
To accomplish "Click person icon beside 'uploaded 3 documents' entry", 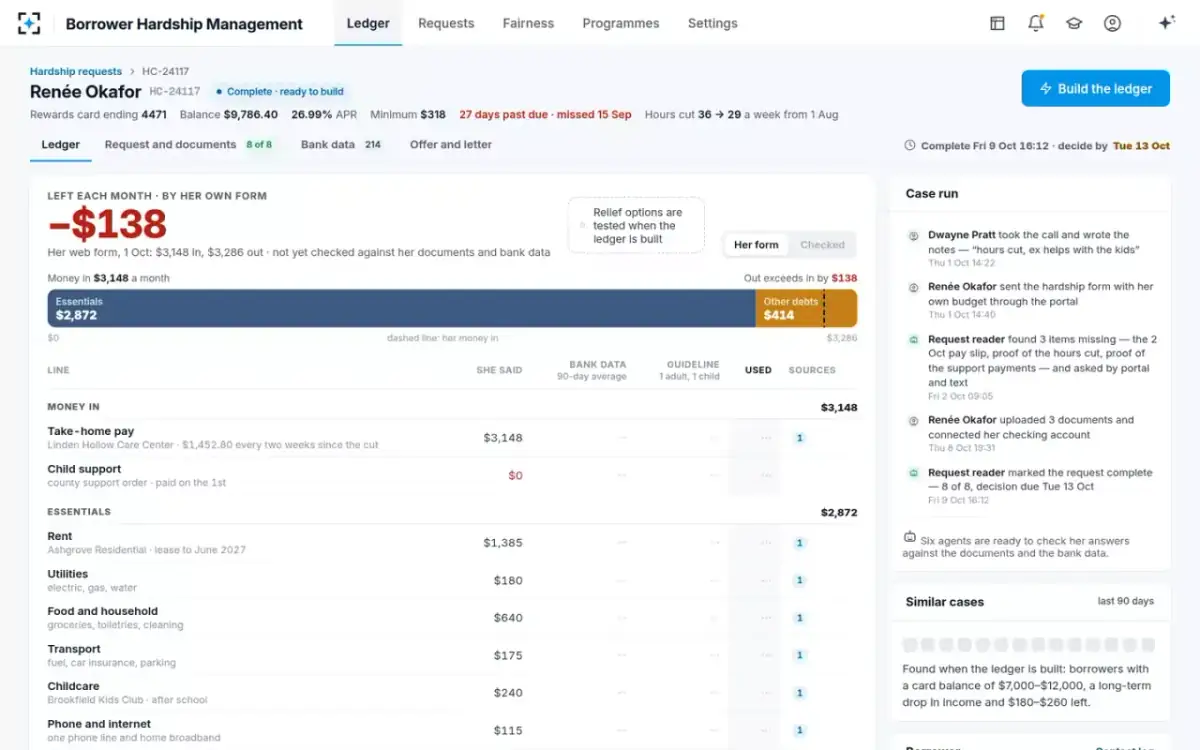I will coord(913,421).
